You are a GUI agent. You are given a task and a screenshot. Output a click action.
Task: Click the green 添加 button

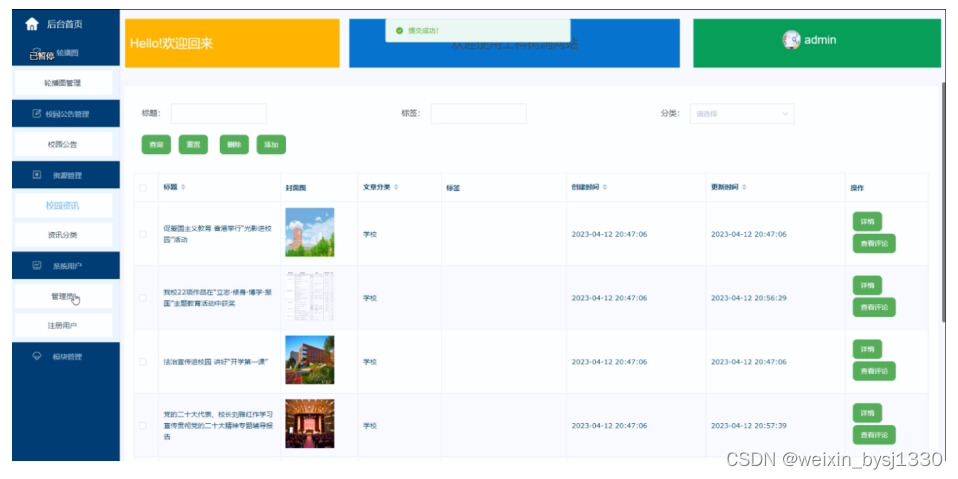[x=271, y=145]
